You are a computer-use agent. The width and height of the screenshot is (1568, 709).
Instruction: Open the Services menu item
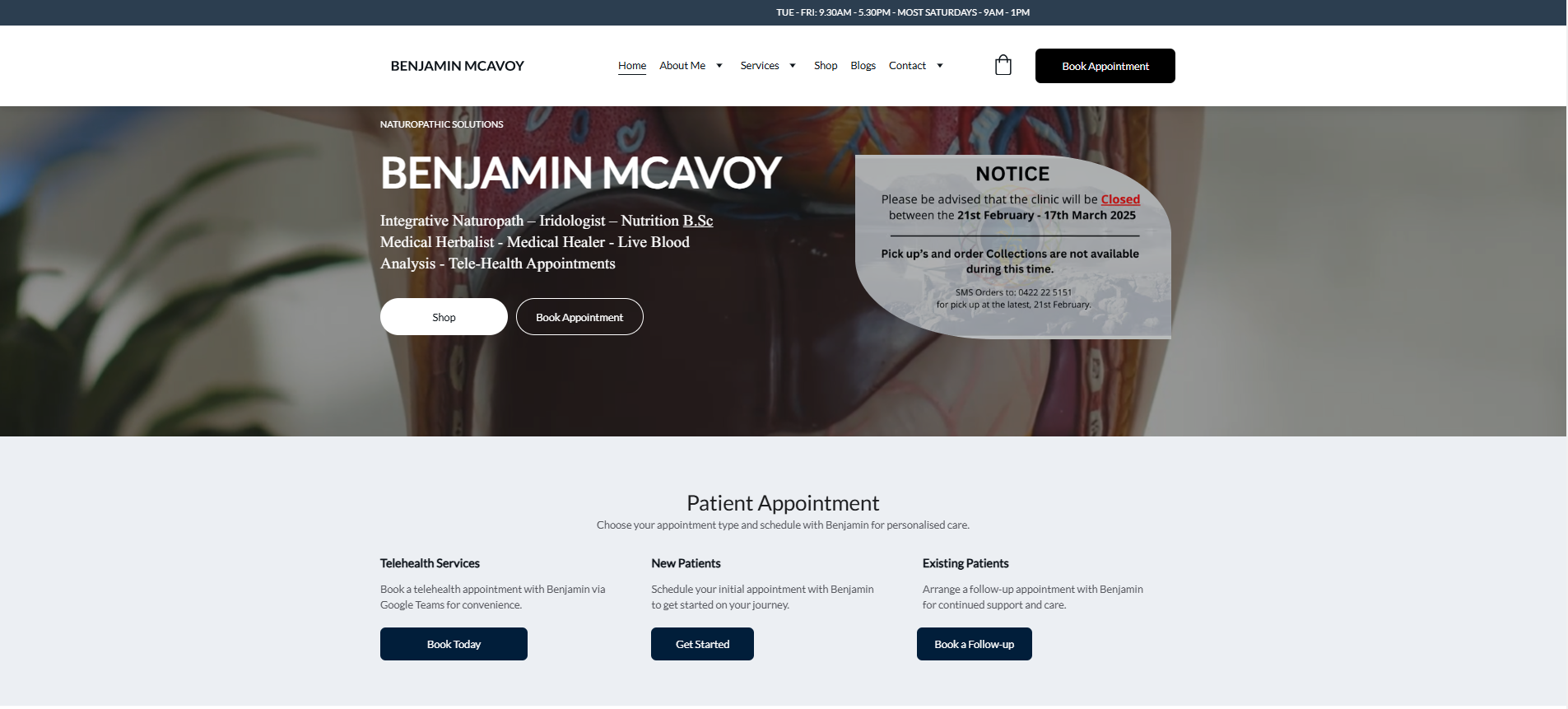[760, 66]
